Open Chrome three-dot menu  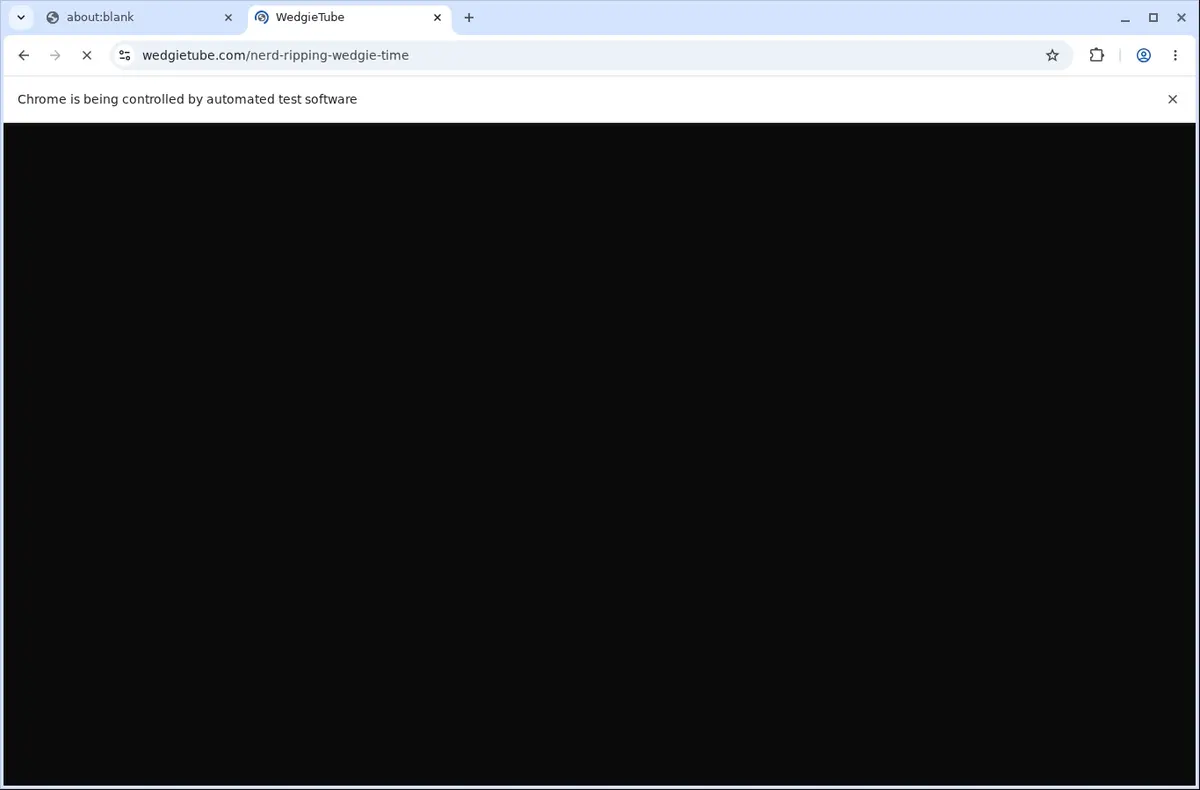(x=1175, y=55)
